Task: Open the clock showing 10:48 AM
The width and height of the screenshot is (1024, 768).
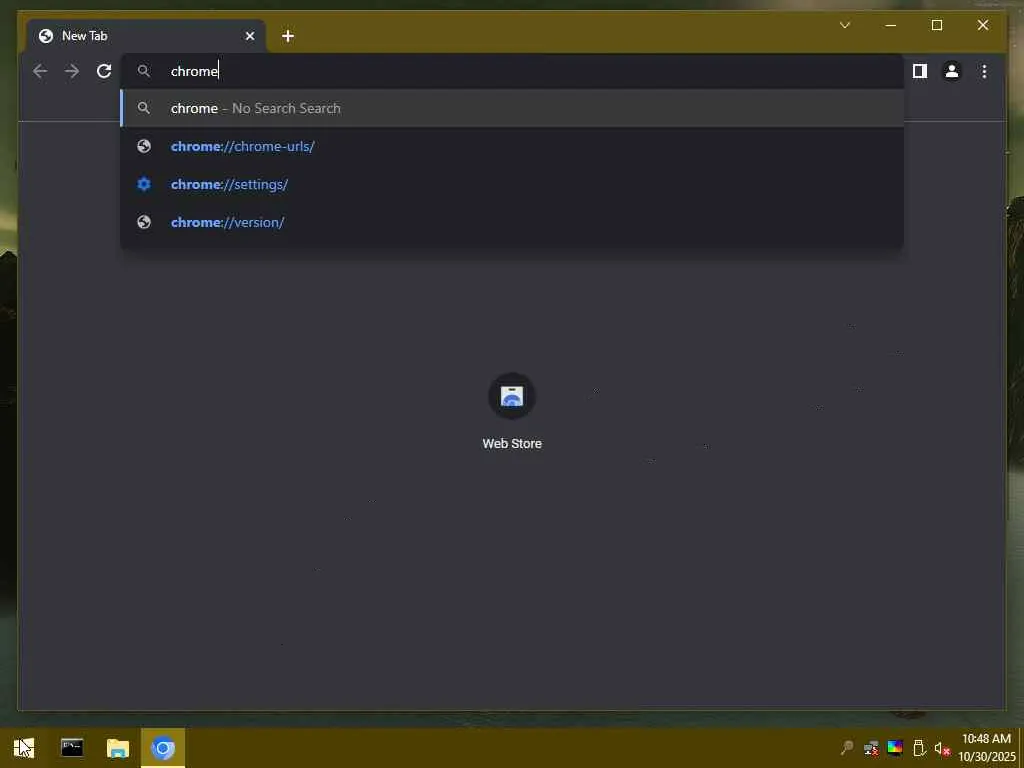Action: [x=987, y=748]
